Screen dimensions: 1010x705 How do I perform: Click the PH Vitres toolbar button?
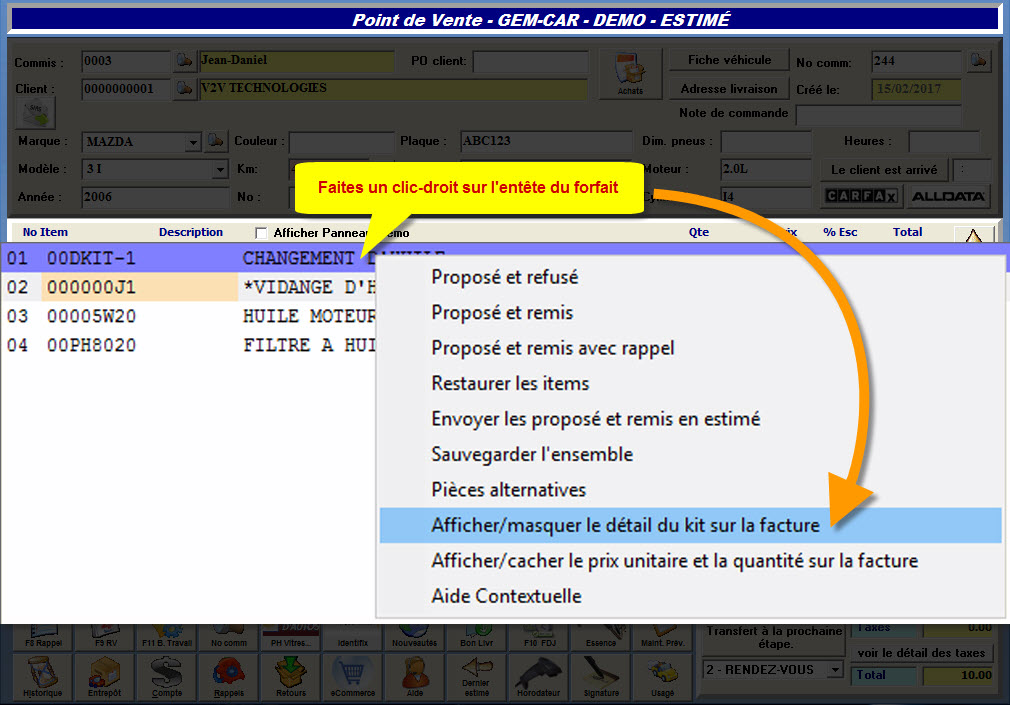(x=291, y=637)
